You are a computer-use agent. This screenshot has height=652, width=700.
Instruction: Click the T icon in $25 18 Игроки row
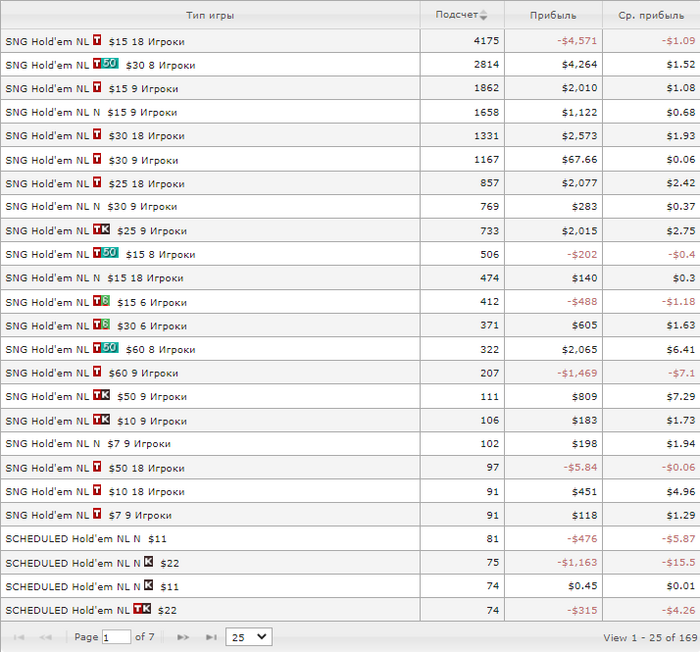(97, 182)
